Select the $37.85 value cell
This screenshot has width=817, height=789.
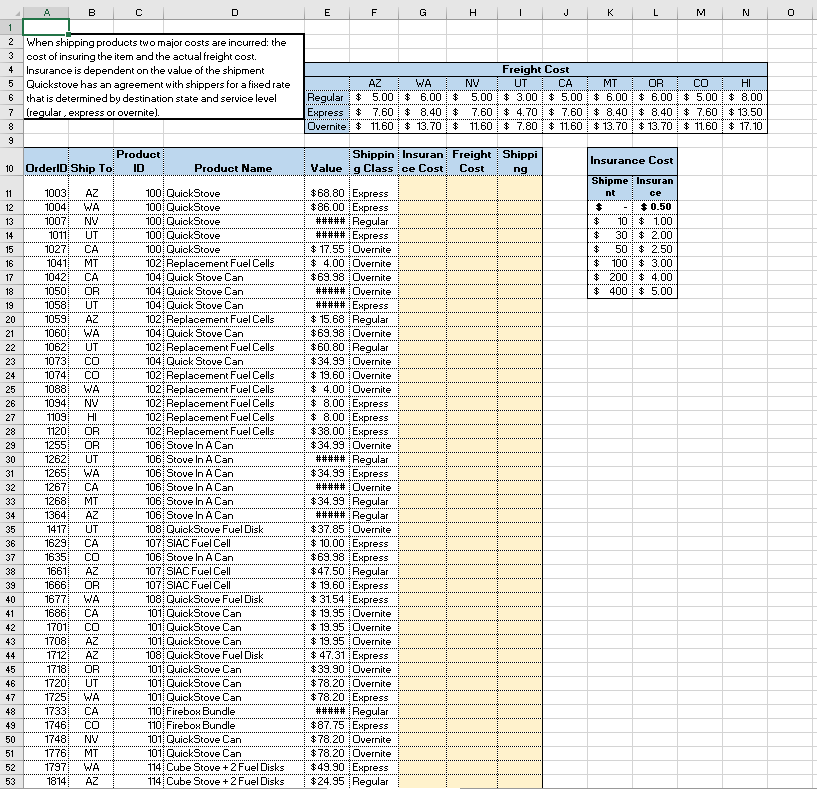click(327, 529)
